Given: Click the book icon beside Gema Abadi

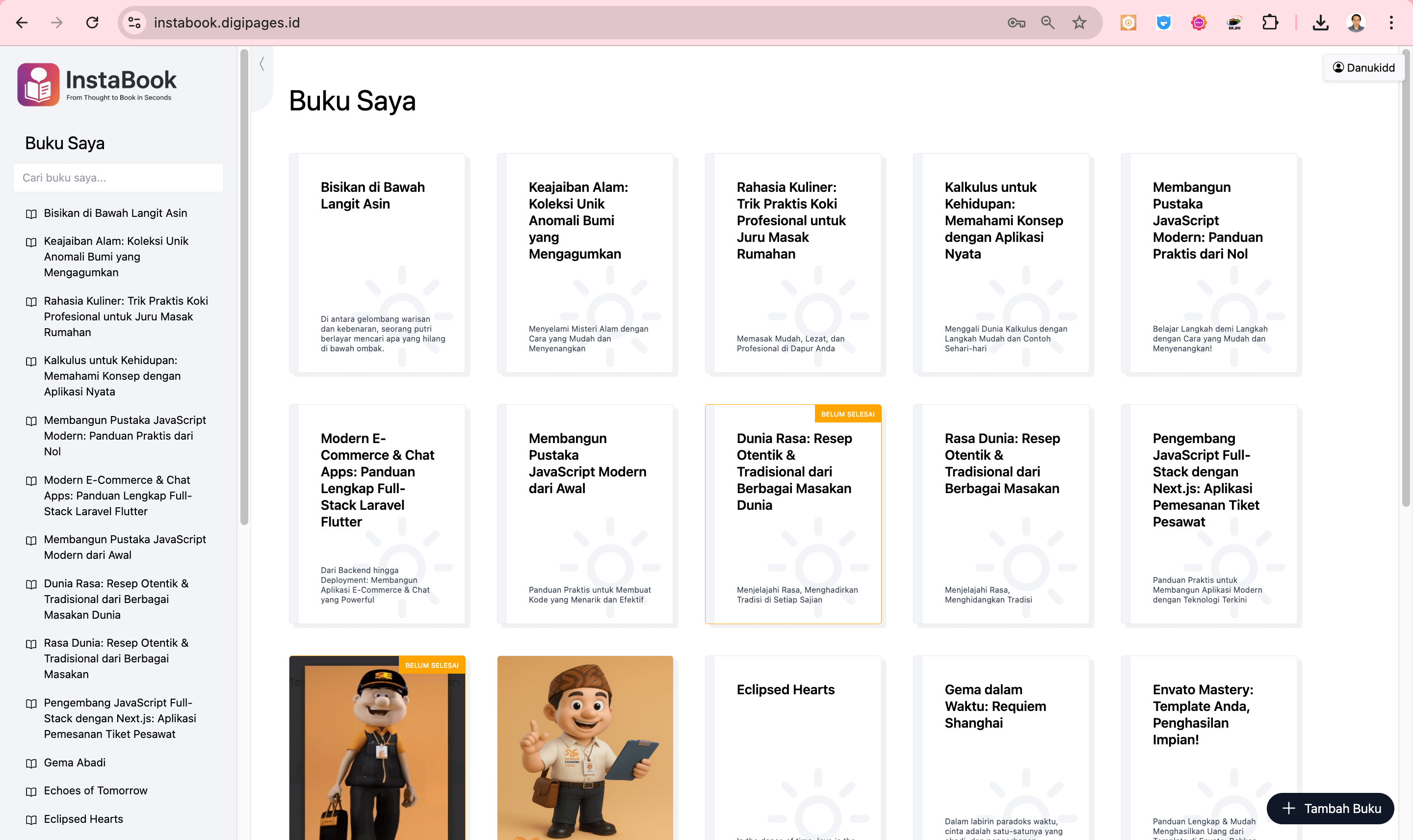Looking at the screenshot, I should (31, 763).
